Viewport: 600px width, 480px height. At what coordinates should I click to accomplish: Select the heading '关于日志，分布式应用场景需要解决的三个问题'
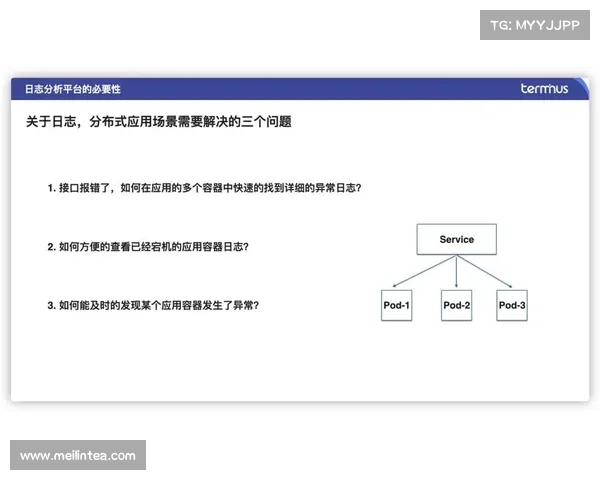tap(159, 122)
